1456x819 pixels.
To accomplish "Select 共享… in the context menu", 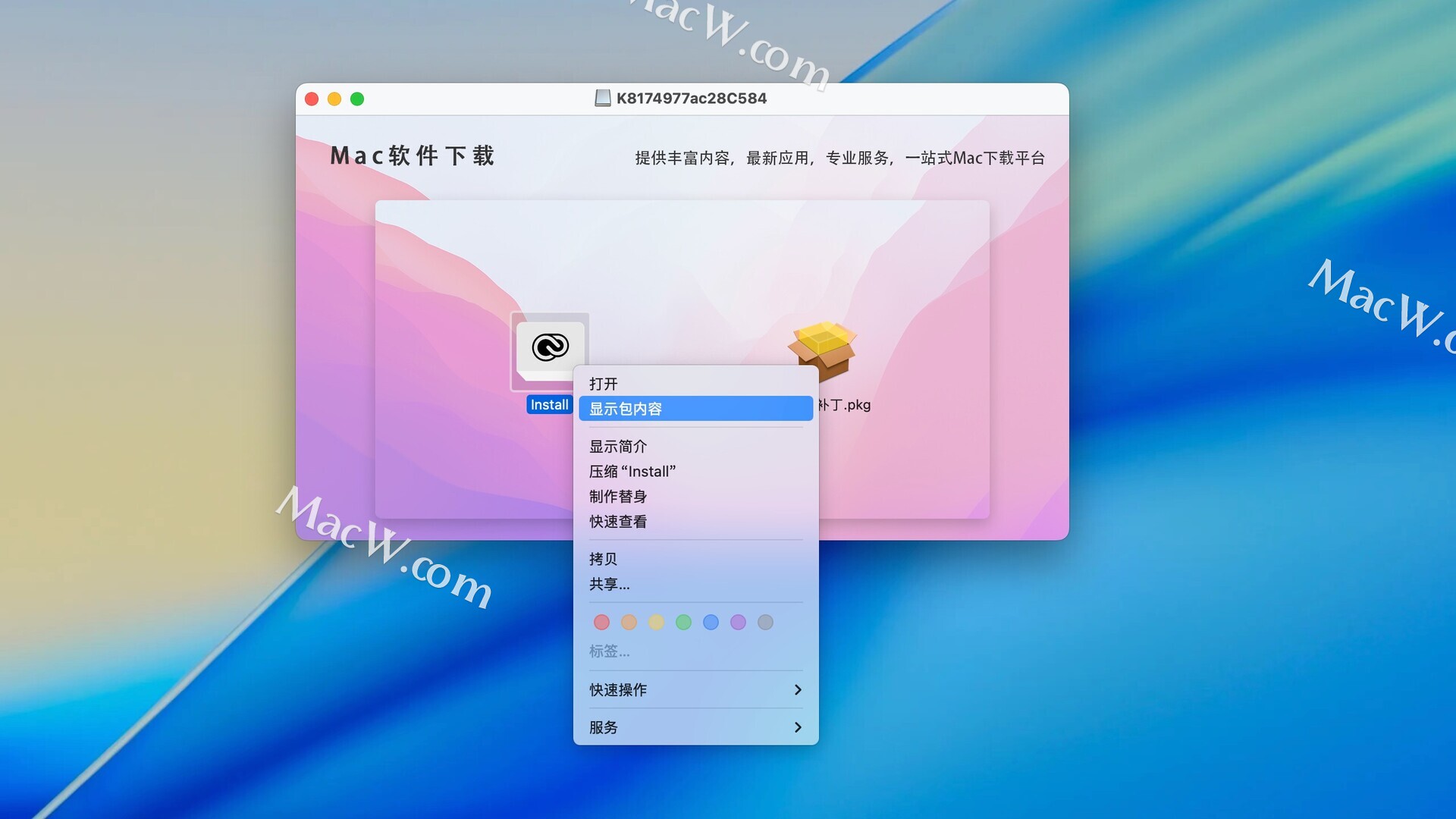I will click(695, 584).
